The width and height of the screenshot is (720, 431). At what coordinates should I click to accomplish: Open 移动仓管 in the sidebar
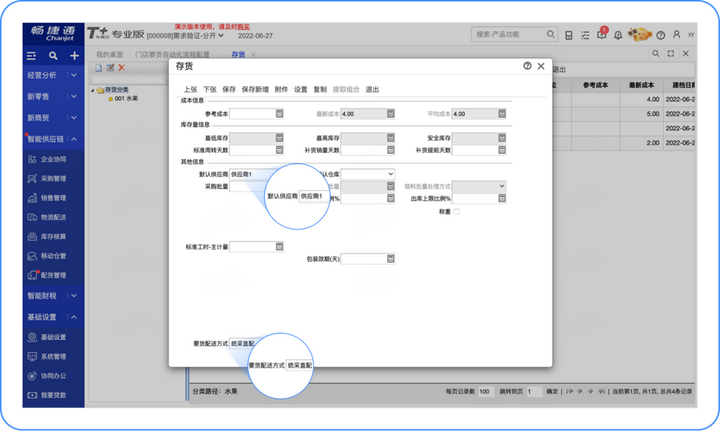tap(53, 256)
